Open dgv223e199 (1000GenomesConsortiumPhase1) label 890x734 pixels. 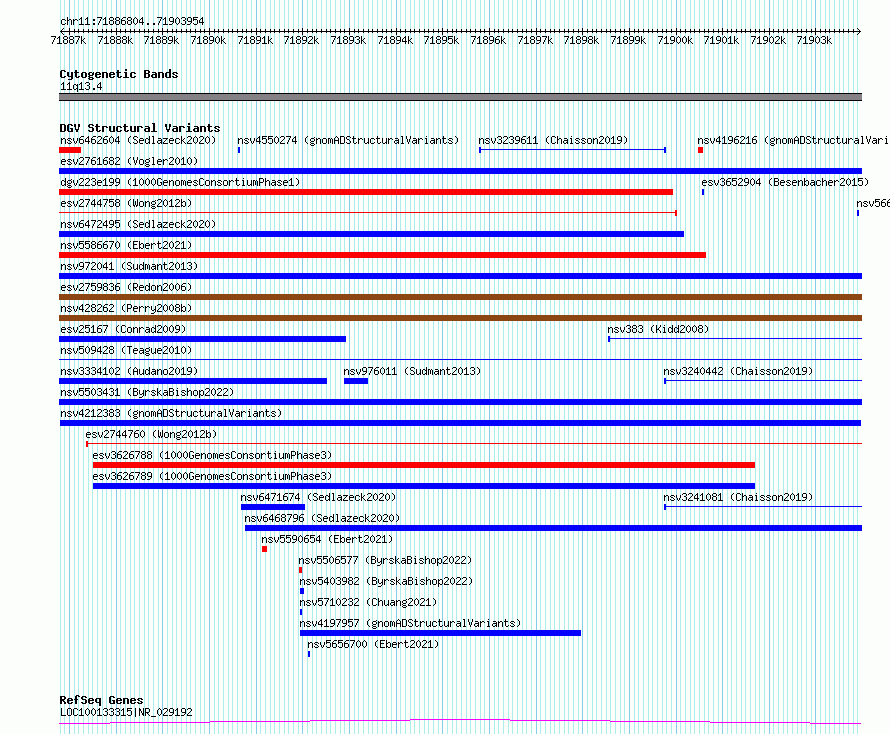[180, 182]
